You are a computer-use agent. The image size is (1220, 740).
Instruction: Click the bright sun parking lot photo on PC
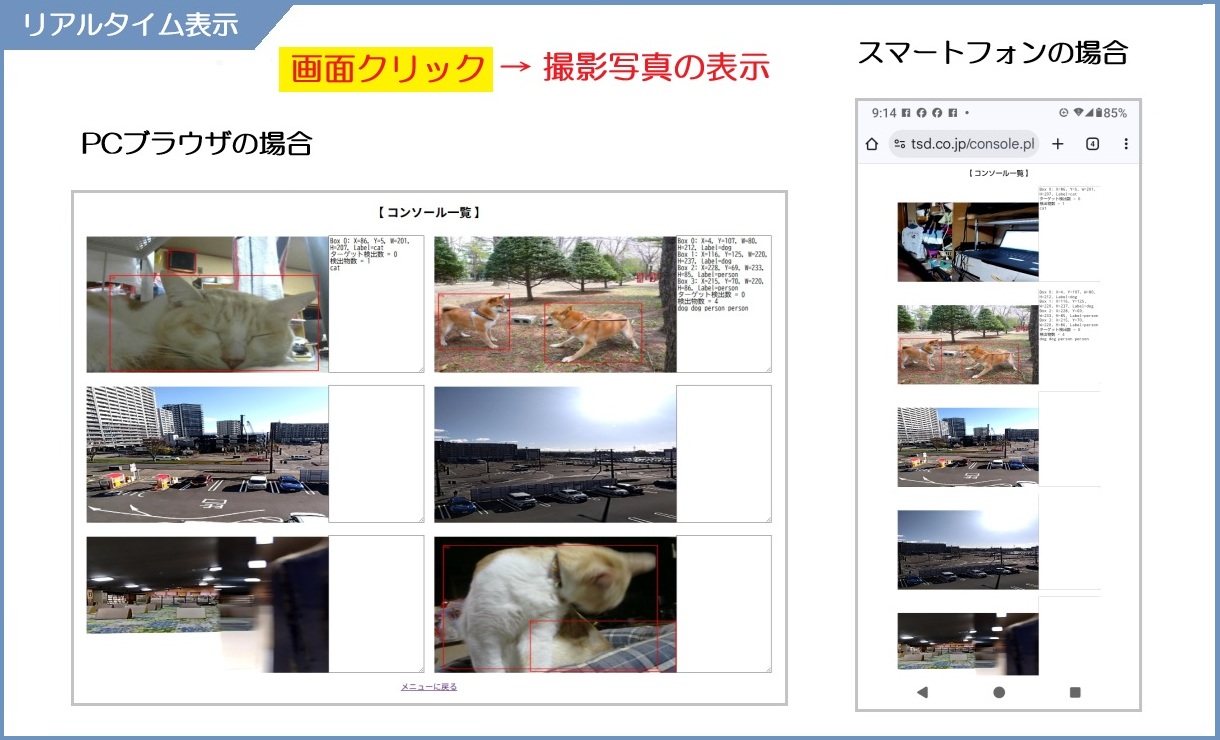click(555, 454)
